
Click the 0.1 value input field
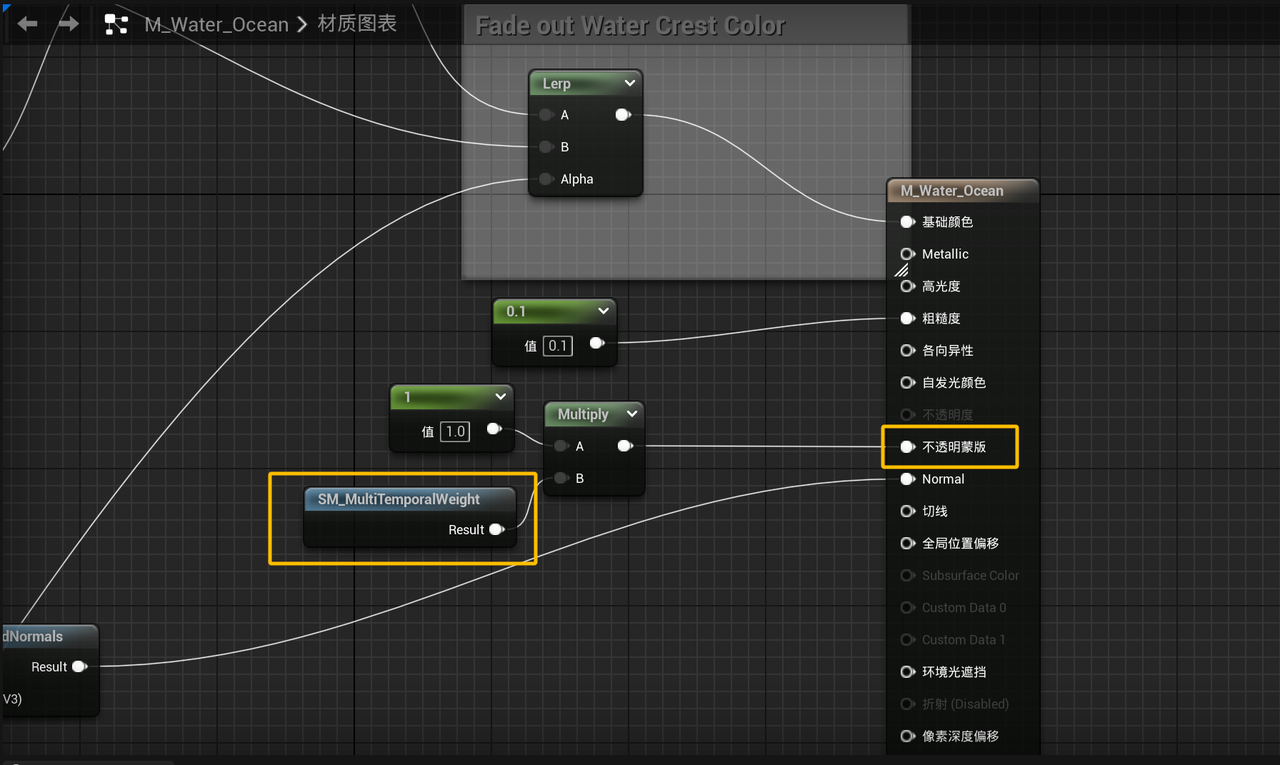(557, 346)
